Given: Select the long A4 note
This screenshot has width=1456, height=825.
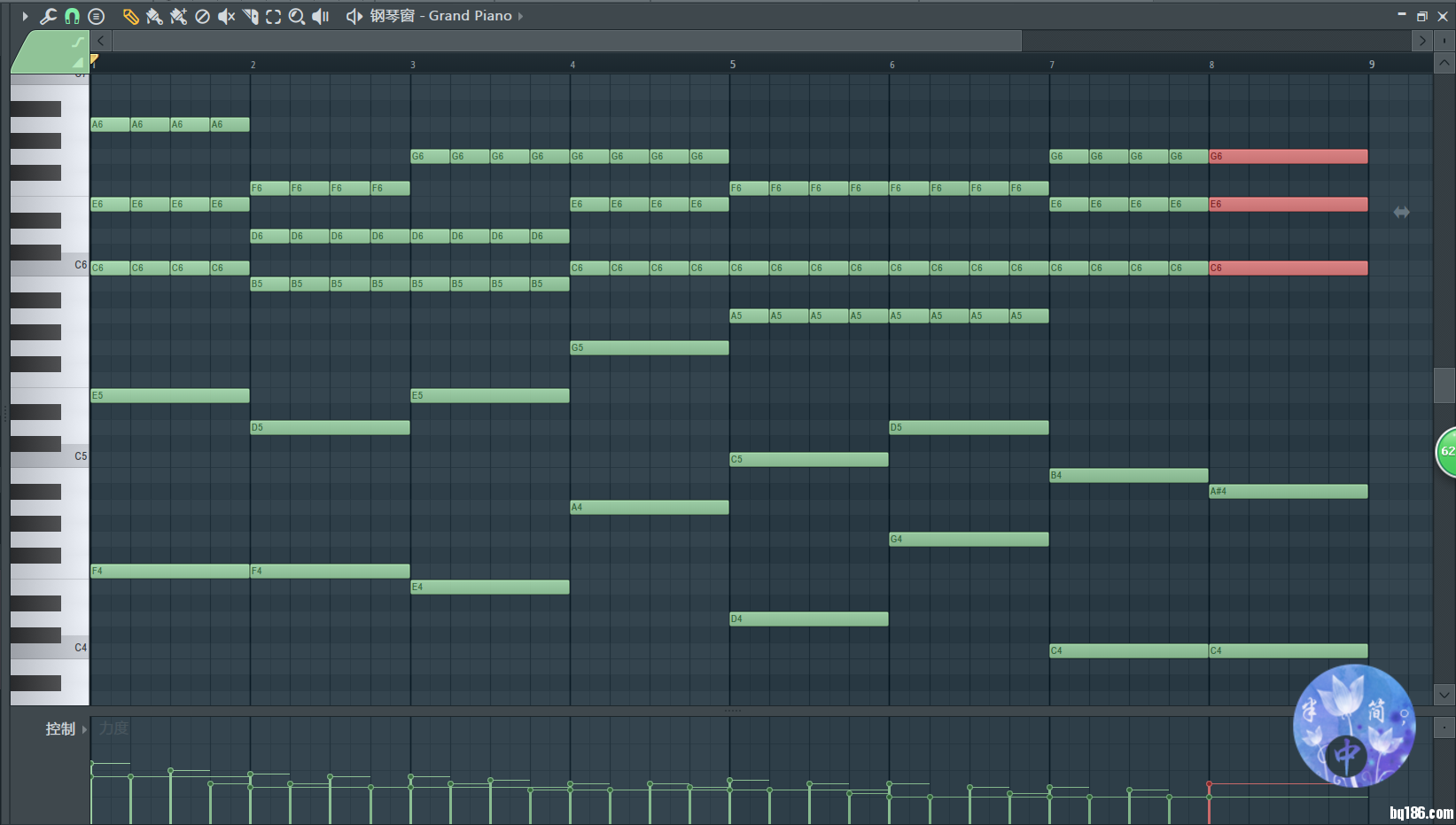Looking at the screenshot, I should tap(650, 507).
